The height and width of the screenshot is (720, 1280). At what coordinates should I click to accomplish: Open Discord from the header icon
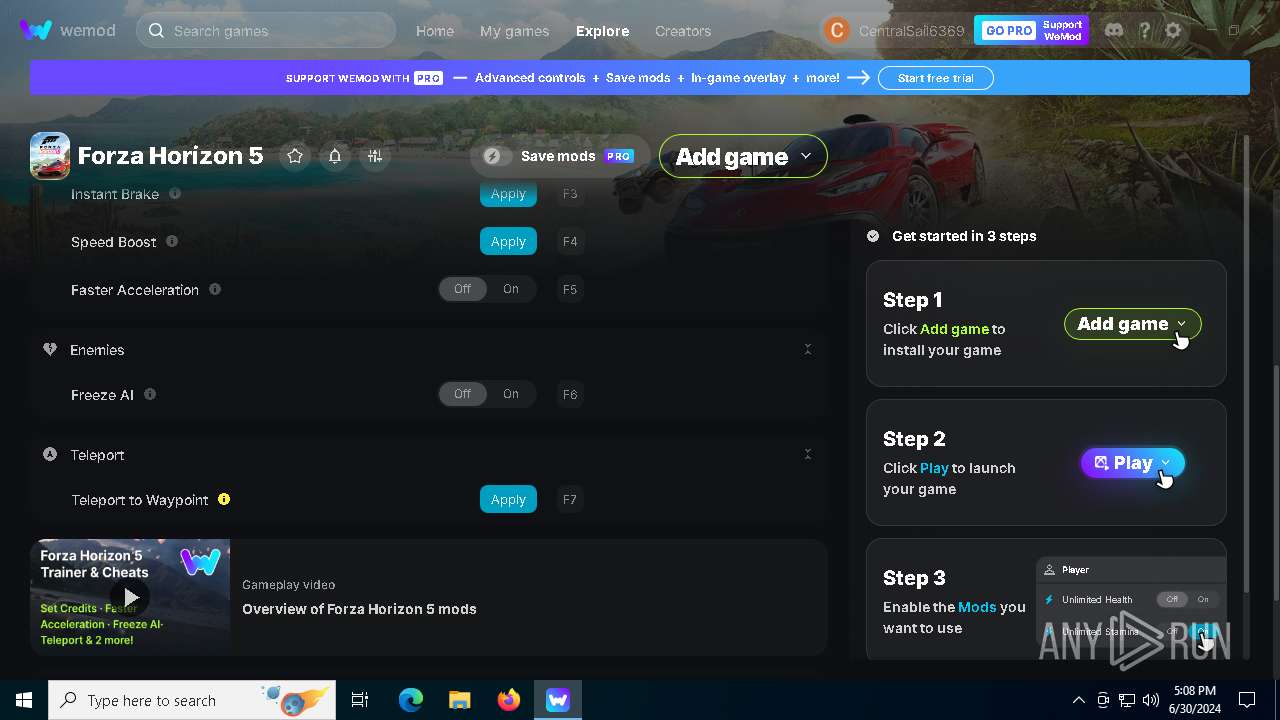[1114, 30]
